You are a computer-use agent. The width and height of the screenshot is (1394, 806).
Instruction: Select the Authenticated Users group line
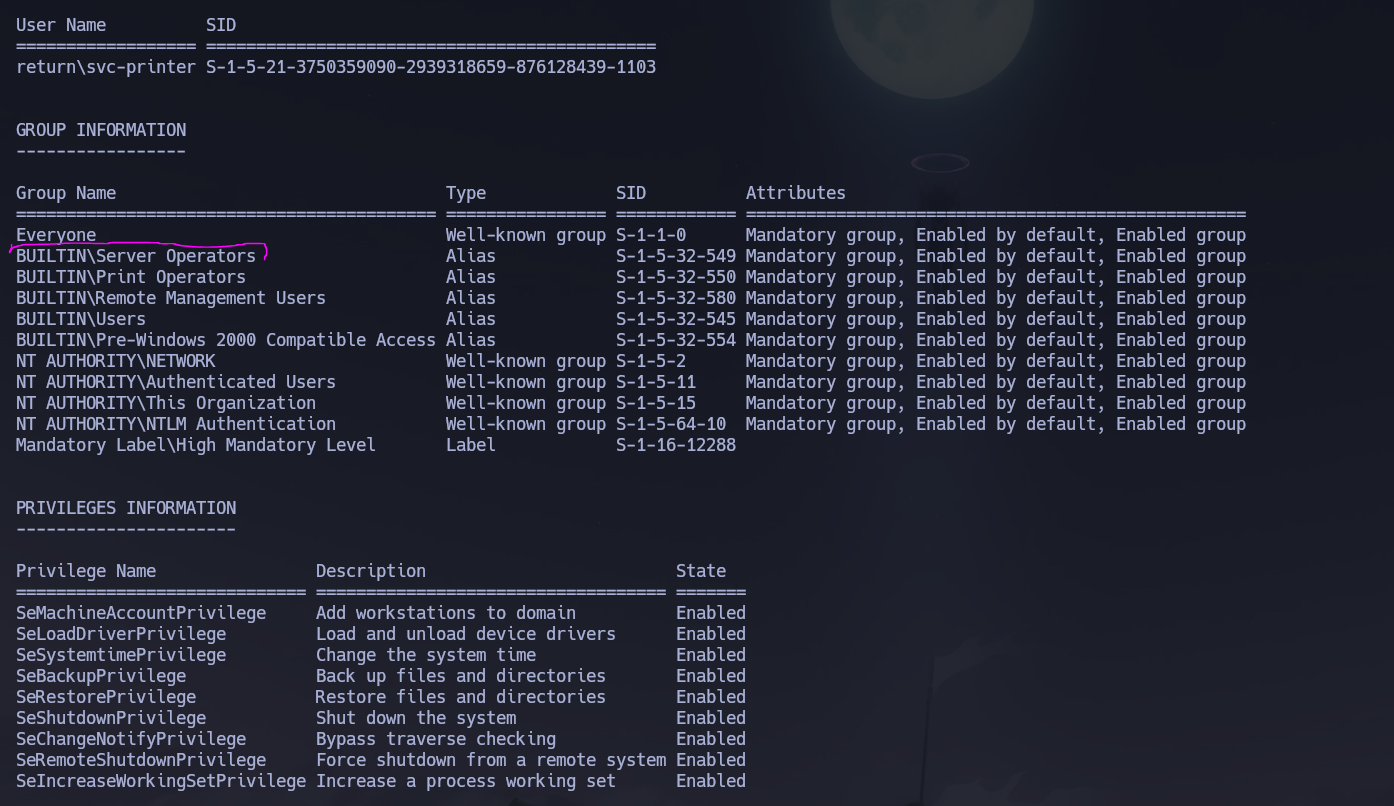click(175, 382)
